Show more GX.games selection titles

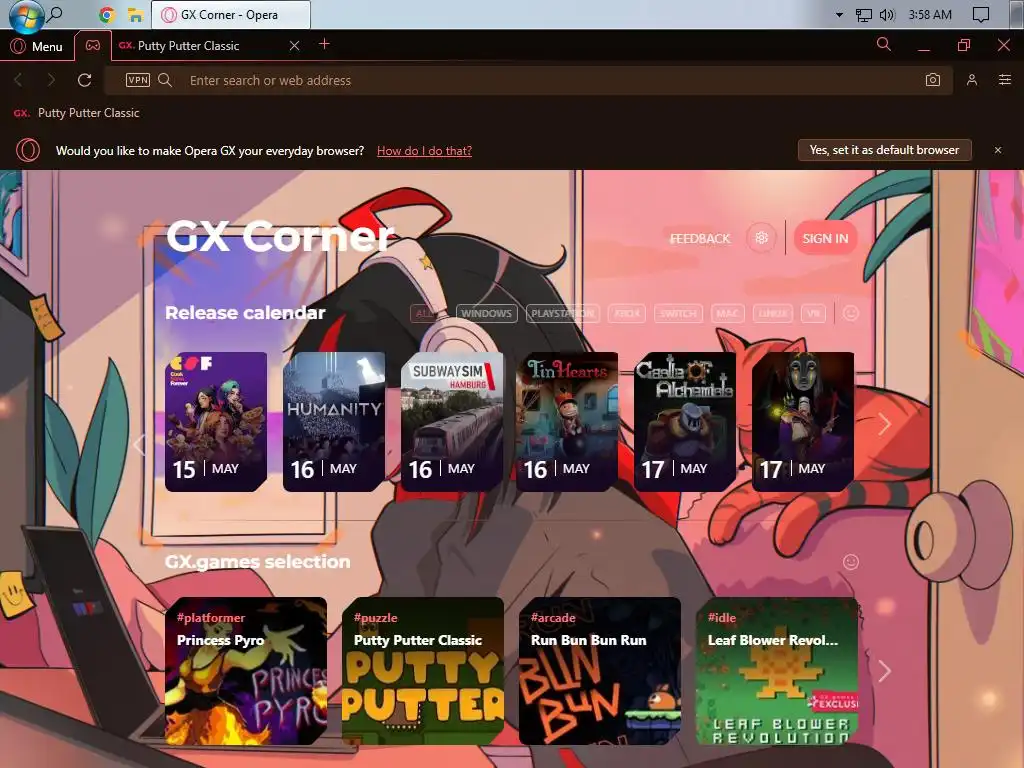tap(884, 671)
